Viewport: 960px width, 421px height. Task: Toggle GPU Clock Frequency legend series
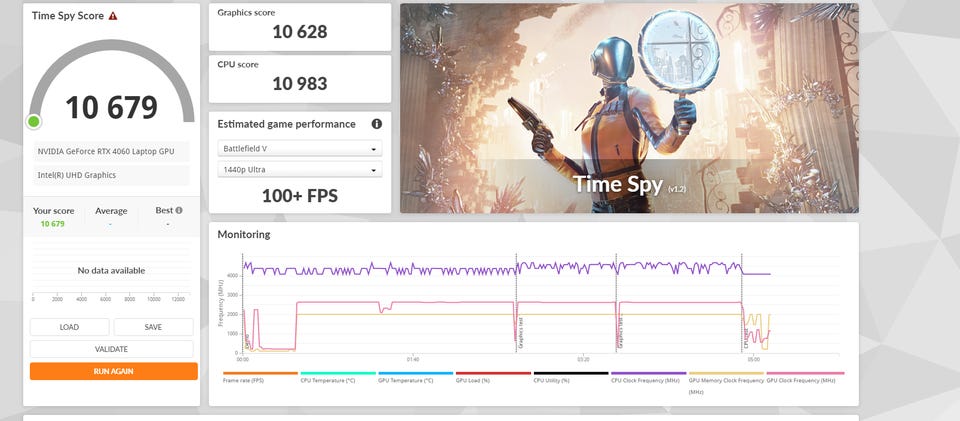[x=804, y=377]
